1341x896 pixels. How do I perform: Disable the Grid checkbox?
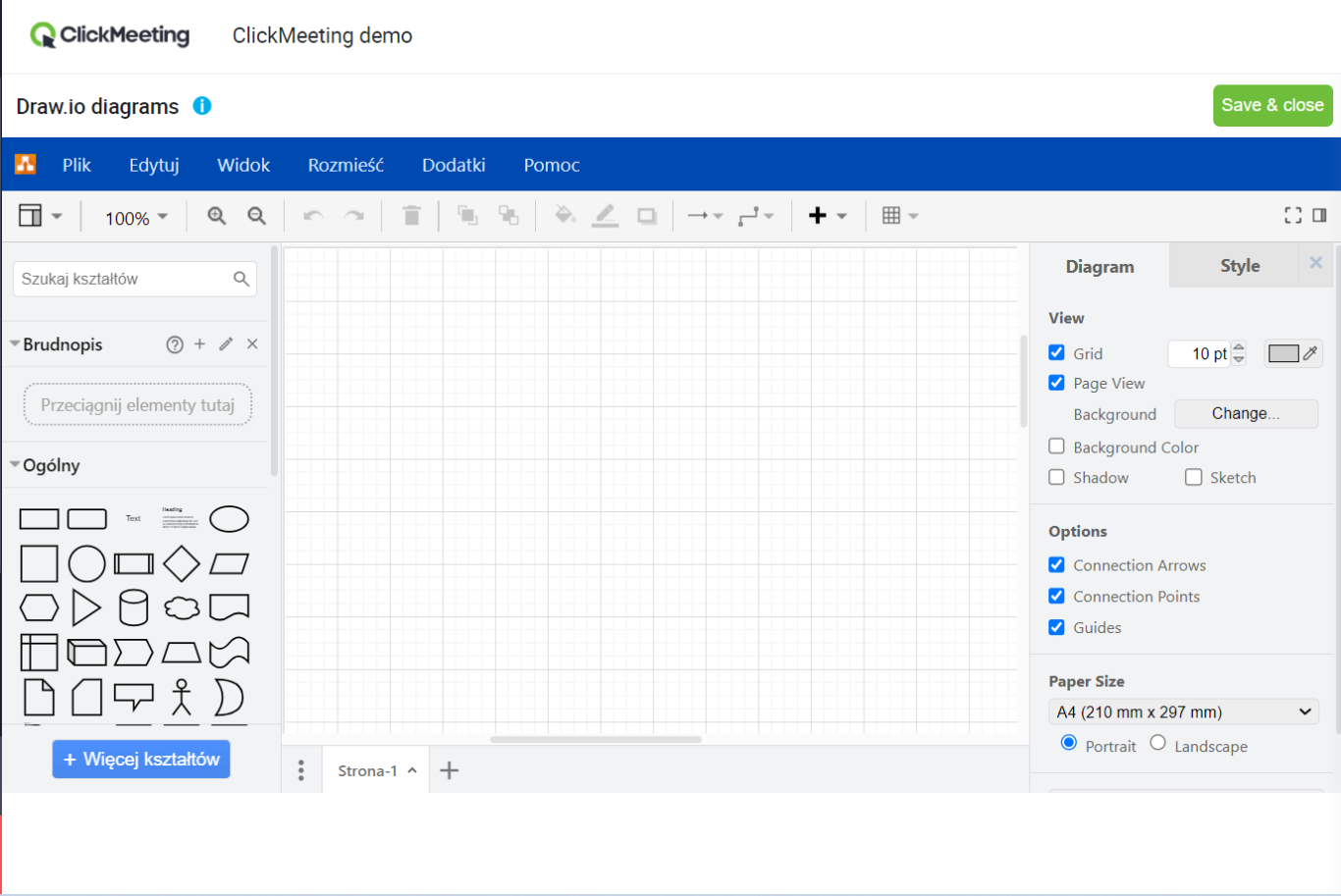pos(1056,352)
